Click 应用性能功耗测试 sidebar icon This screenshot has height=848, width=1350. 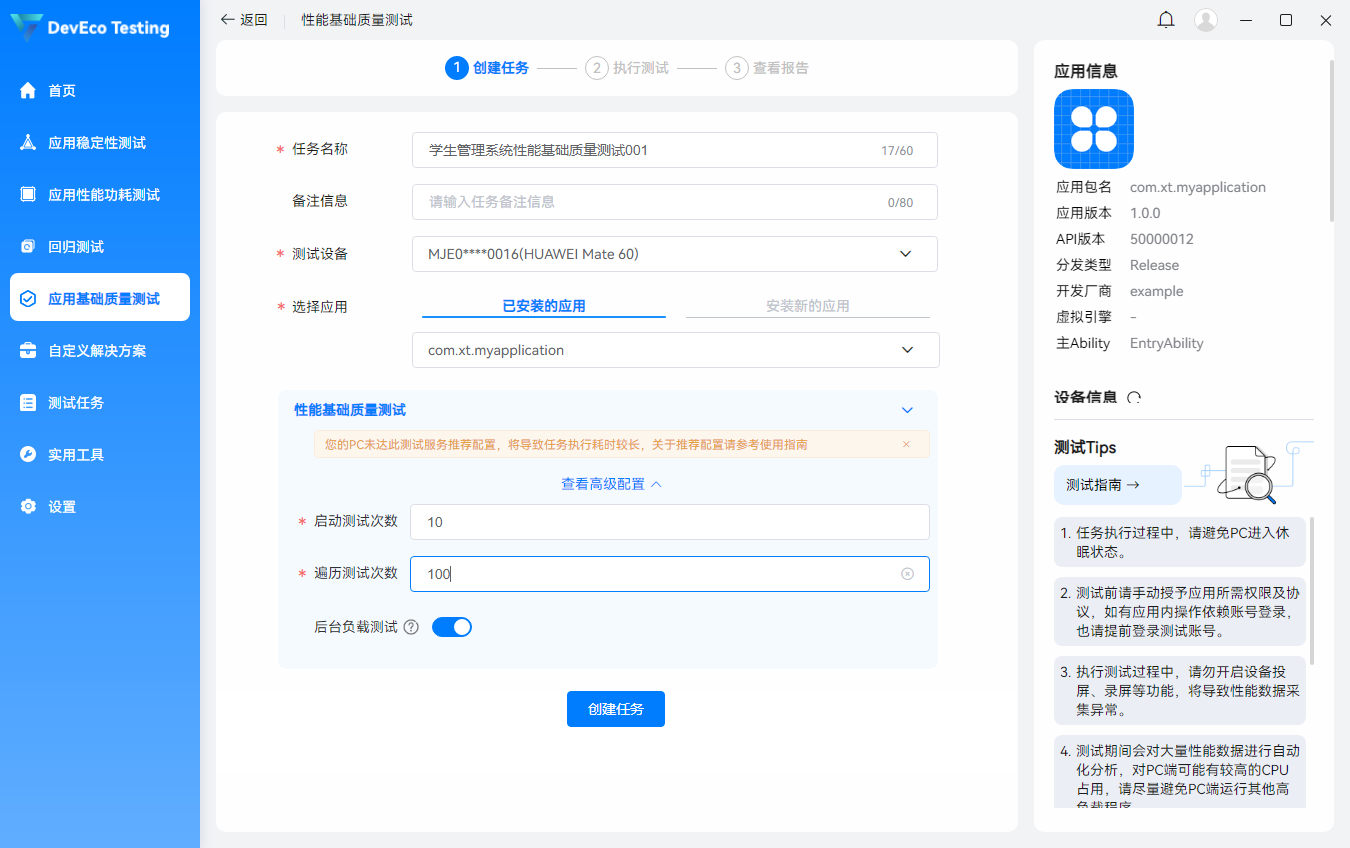pyautogui.click(x=28, y=195)
